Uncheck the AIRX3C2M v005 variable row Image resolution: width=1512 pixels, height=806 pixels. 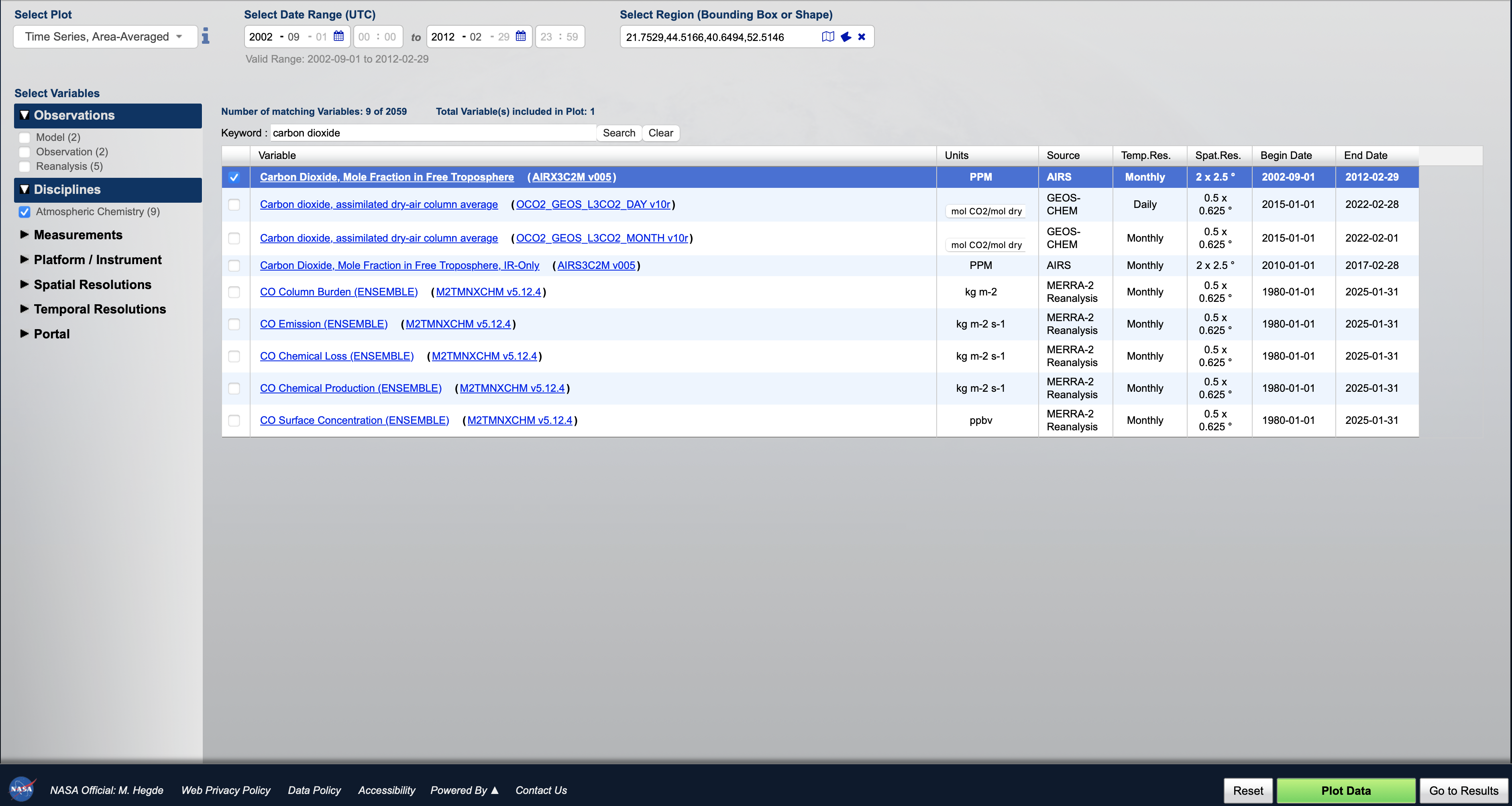pos(234,177)
